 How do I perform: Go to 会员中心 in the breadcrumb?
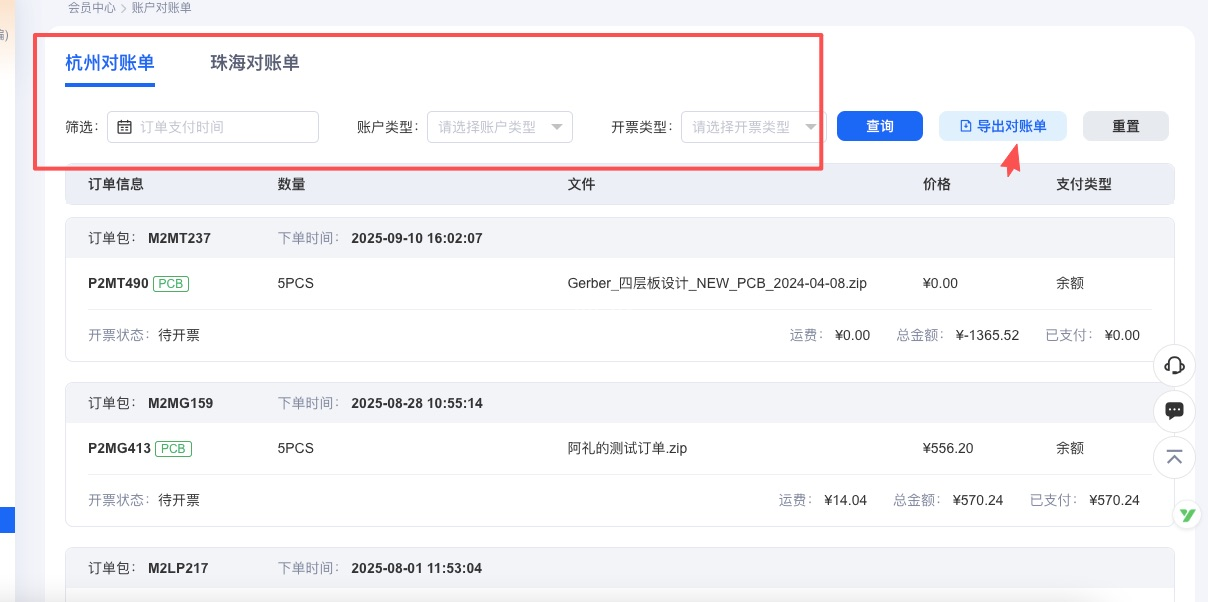tap(93, 8)
